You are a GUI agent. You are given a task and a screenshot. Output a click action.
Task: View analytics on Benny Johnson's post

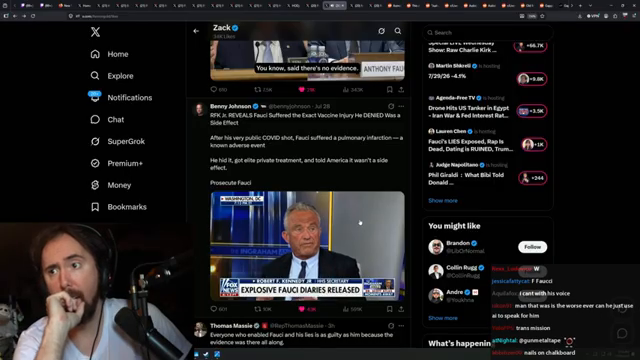pyautogui.click(x=353, y=309)
